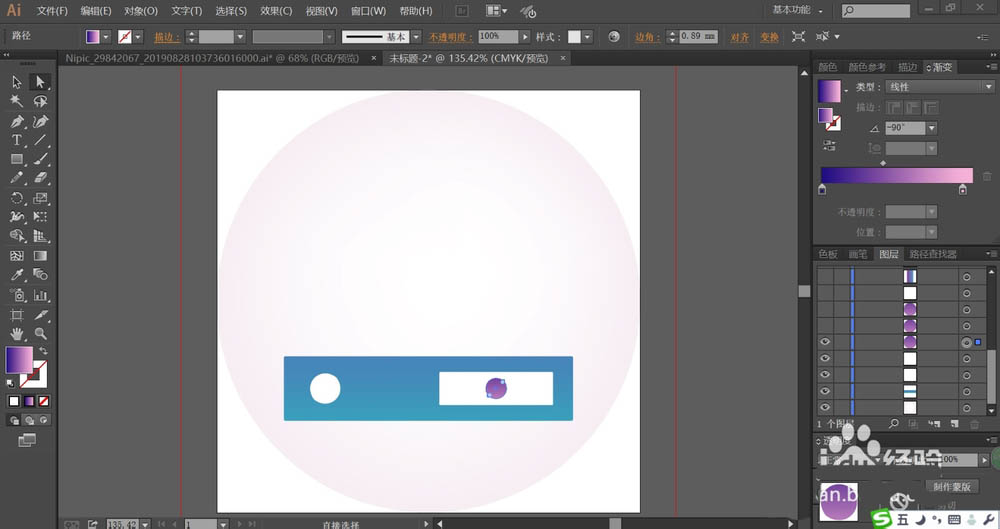
Task: Select the Rectangle tool
Action: [x=17, y=160]
